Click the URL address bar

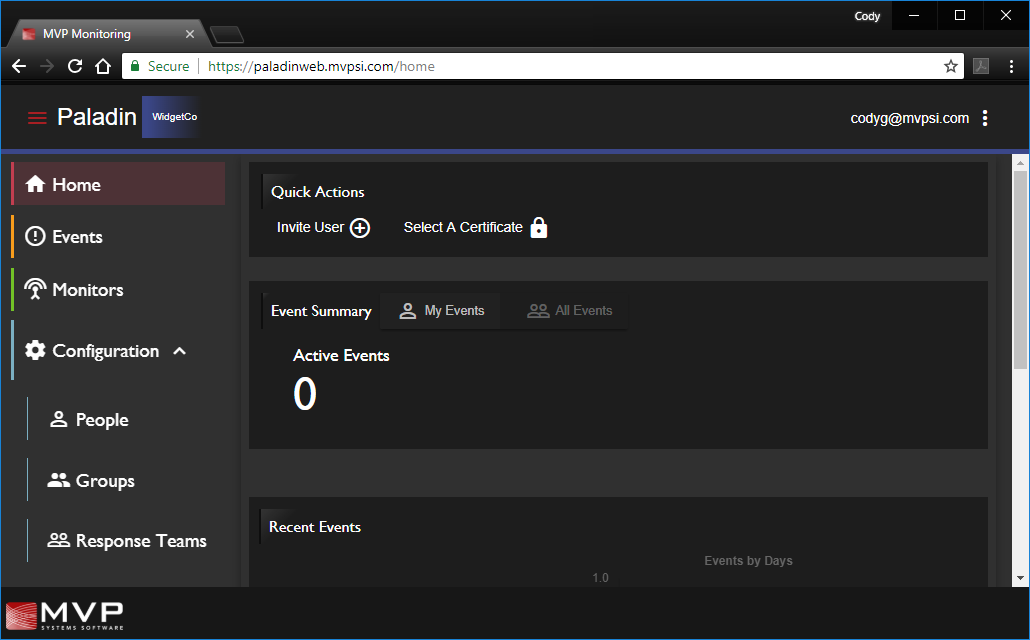coord(600,66)
